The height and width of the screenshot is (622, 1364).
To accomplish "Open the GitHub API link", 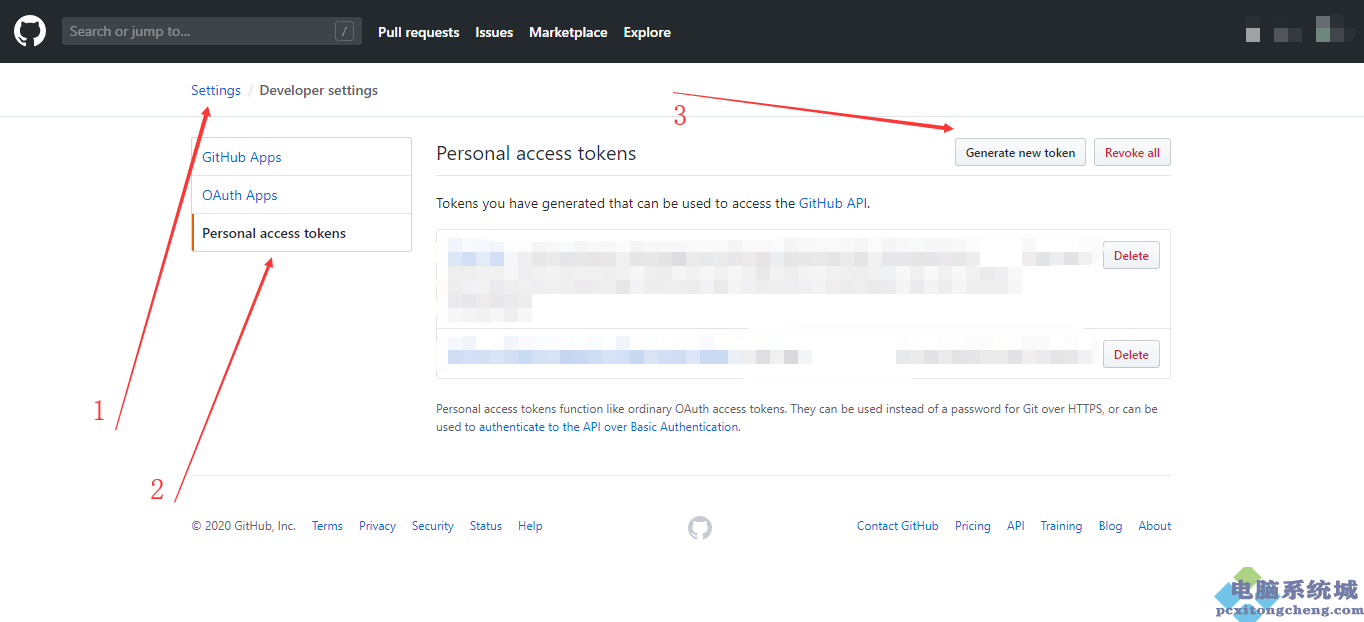I will point(833,203).
